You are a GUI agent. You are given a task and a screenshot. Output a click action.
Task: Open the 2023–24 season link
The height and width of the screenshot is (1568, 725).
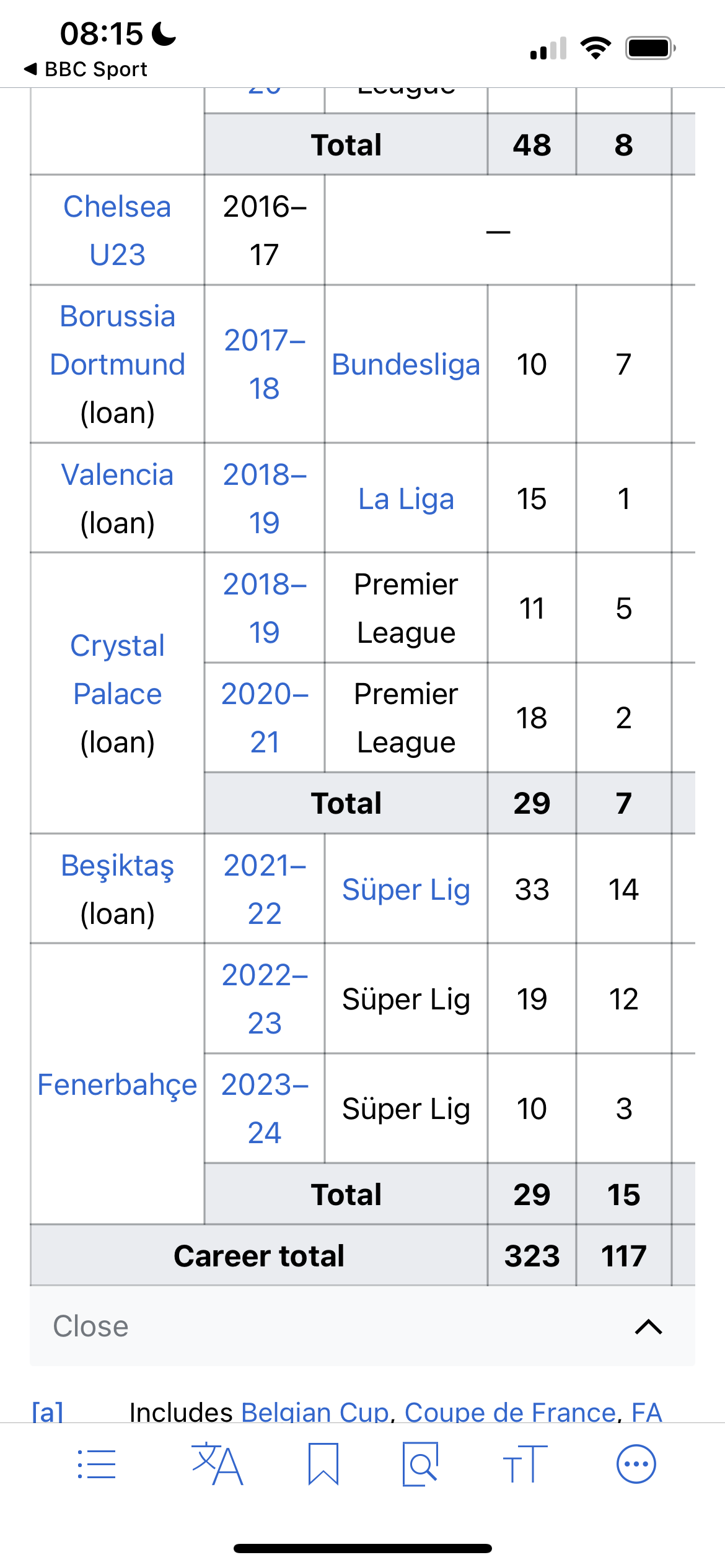pyautogui.click(x=265, y=1108)
